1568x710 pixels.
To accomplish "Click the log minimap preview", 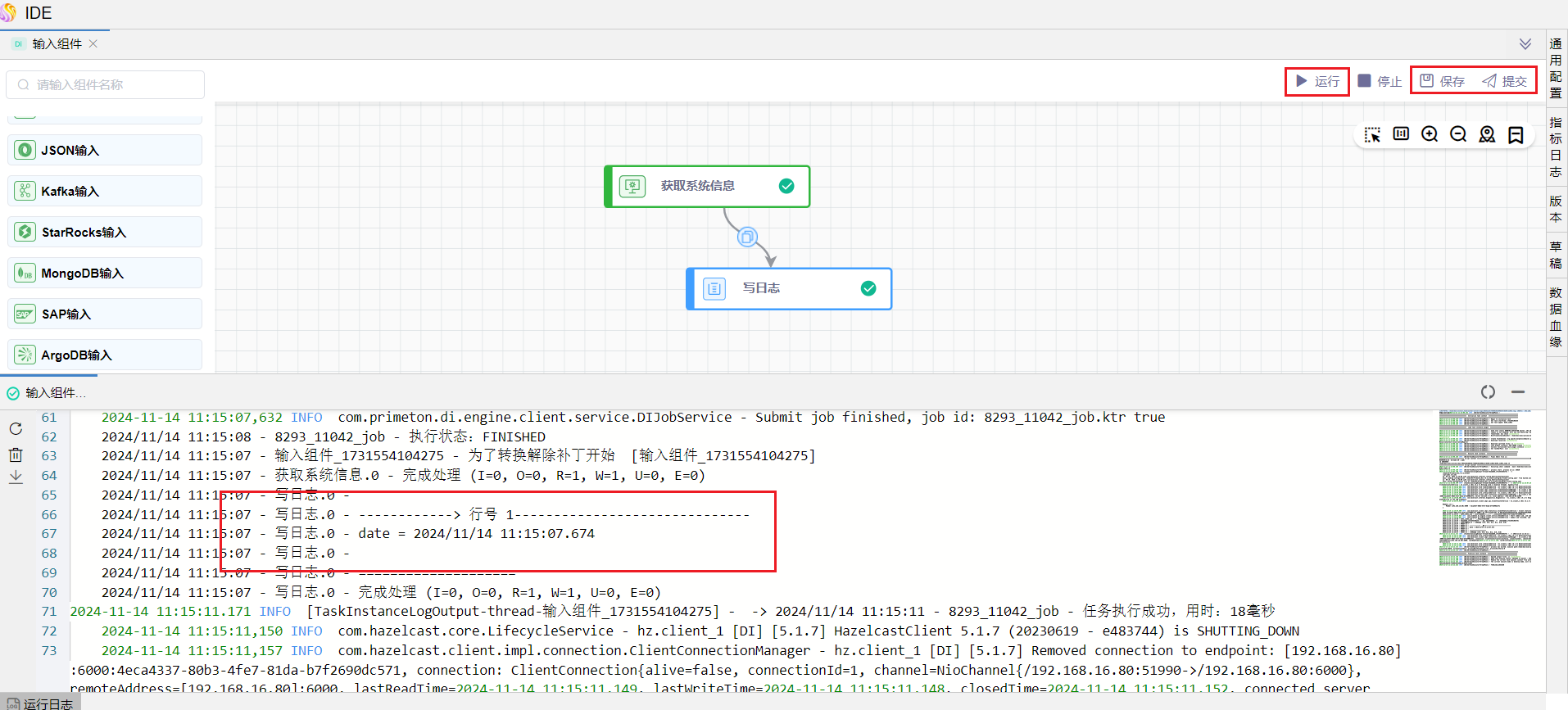I will (1485, 488).
